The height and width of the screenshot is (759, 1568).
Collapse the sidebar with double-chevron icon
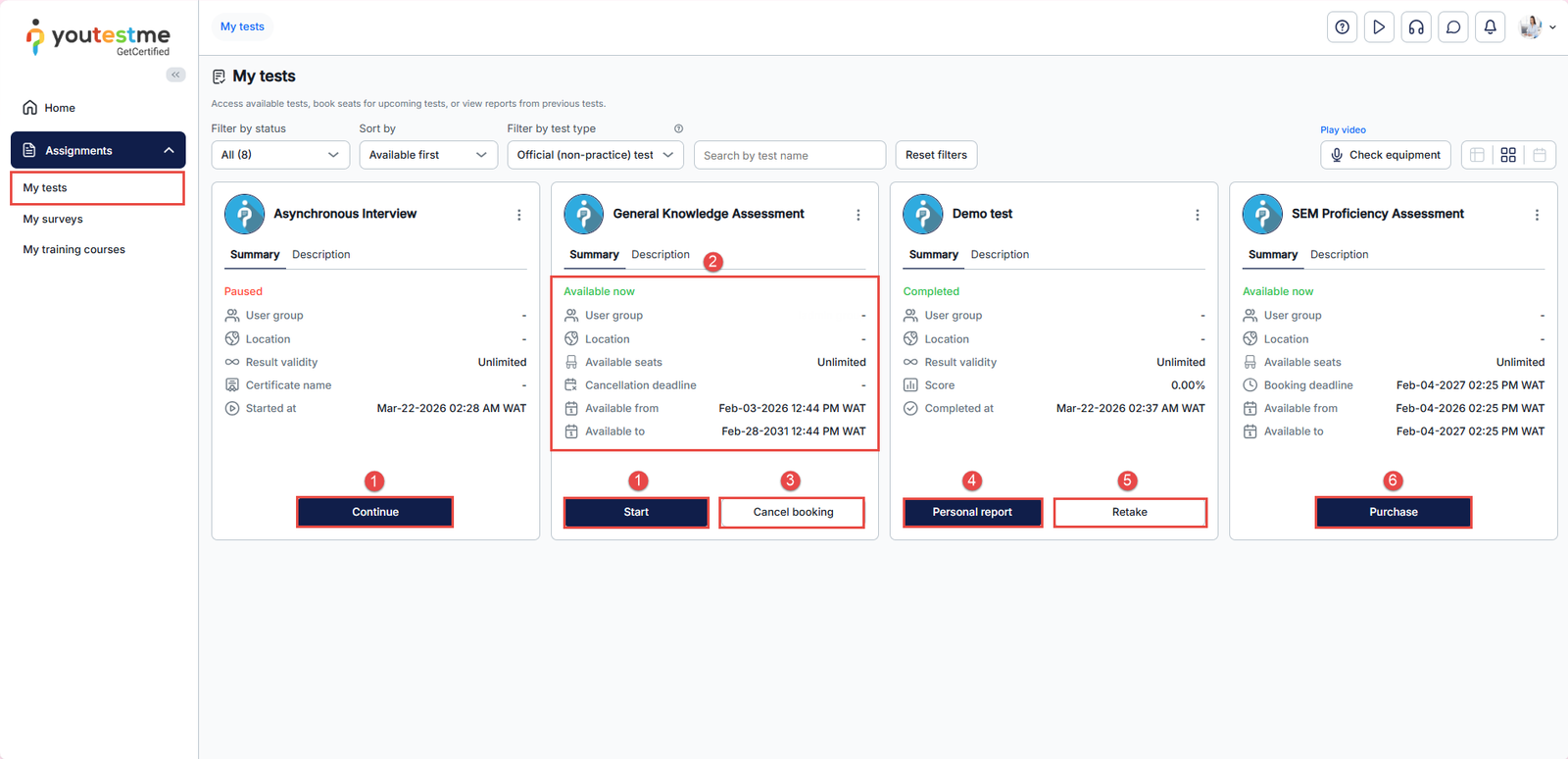tap(175, 75)
